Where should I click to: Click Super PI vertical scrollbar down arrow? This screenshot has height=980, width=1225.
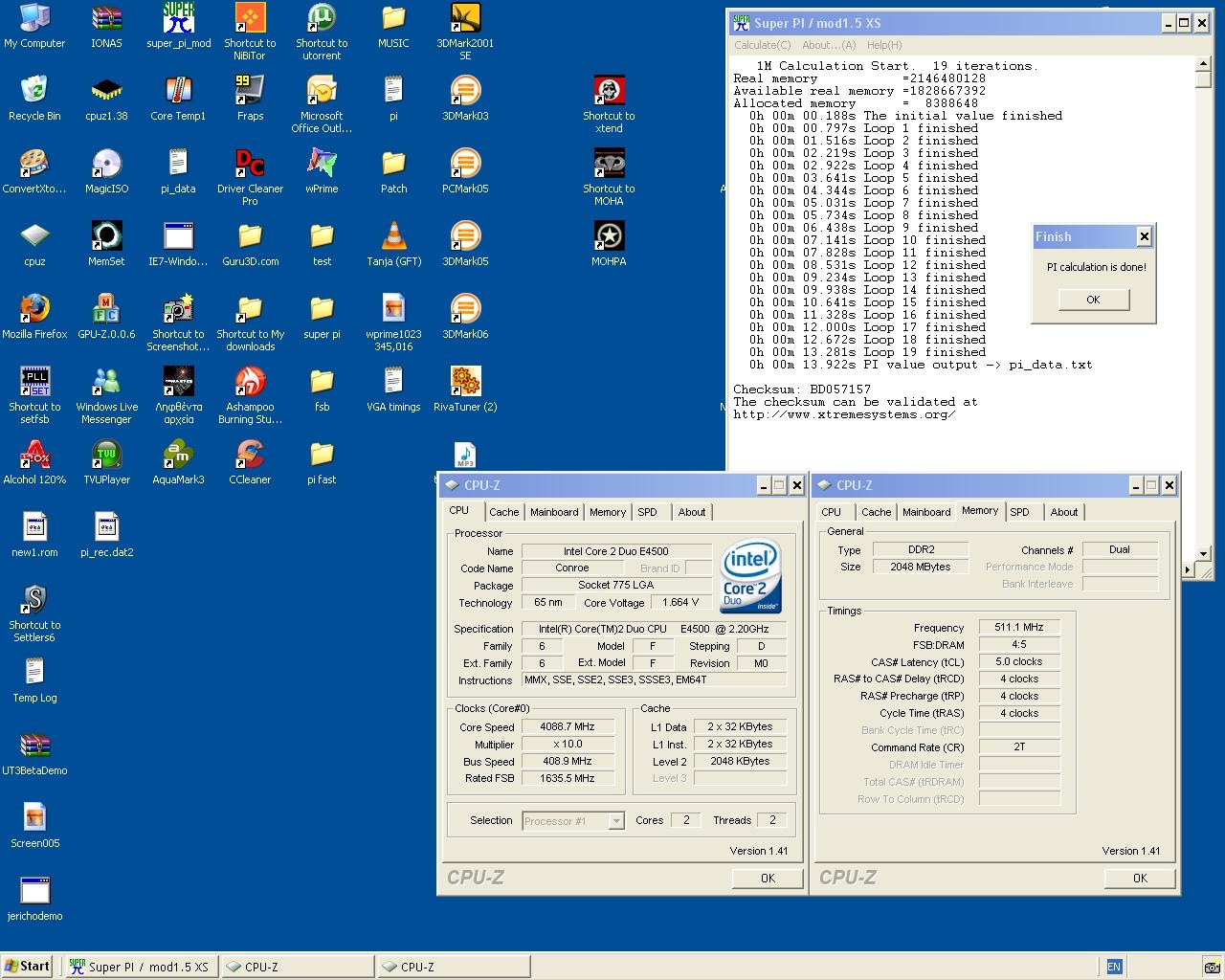(x=1203, y=553)
